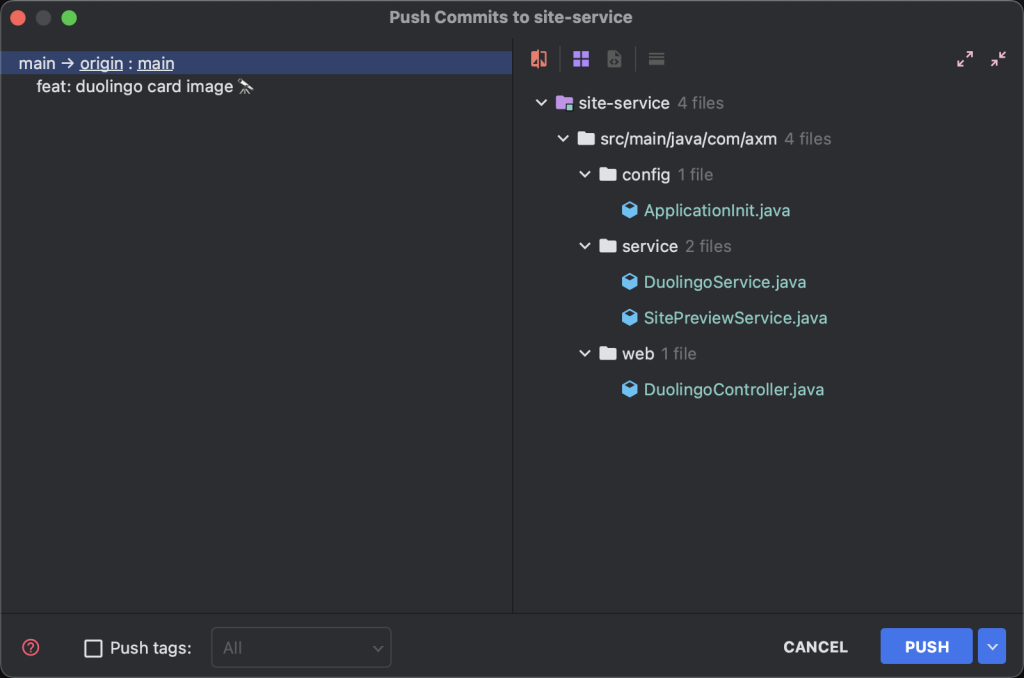
Task: Collapse the site-service root node
Action: tap(541, 103)
